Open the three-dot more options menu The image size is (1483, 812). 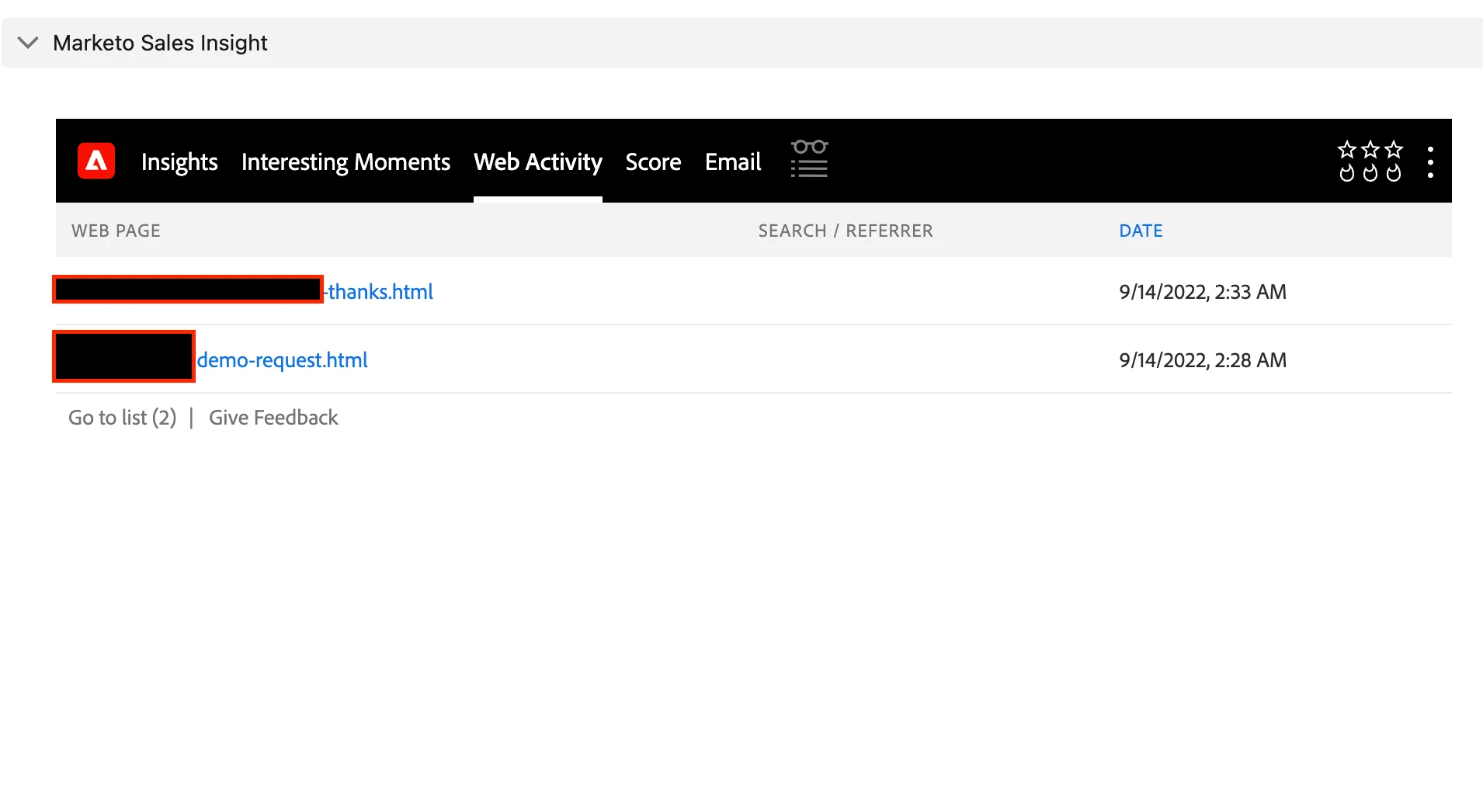pos(1430,161)
